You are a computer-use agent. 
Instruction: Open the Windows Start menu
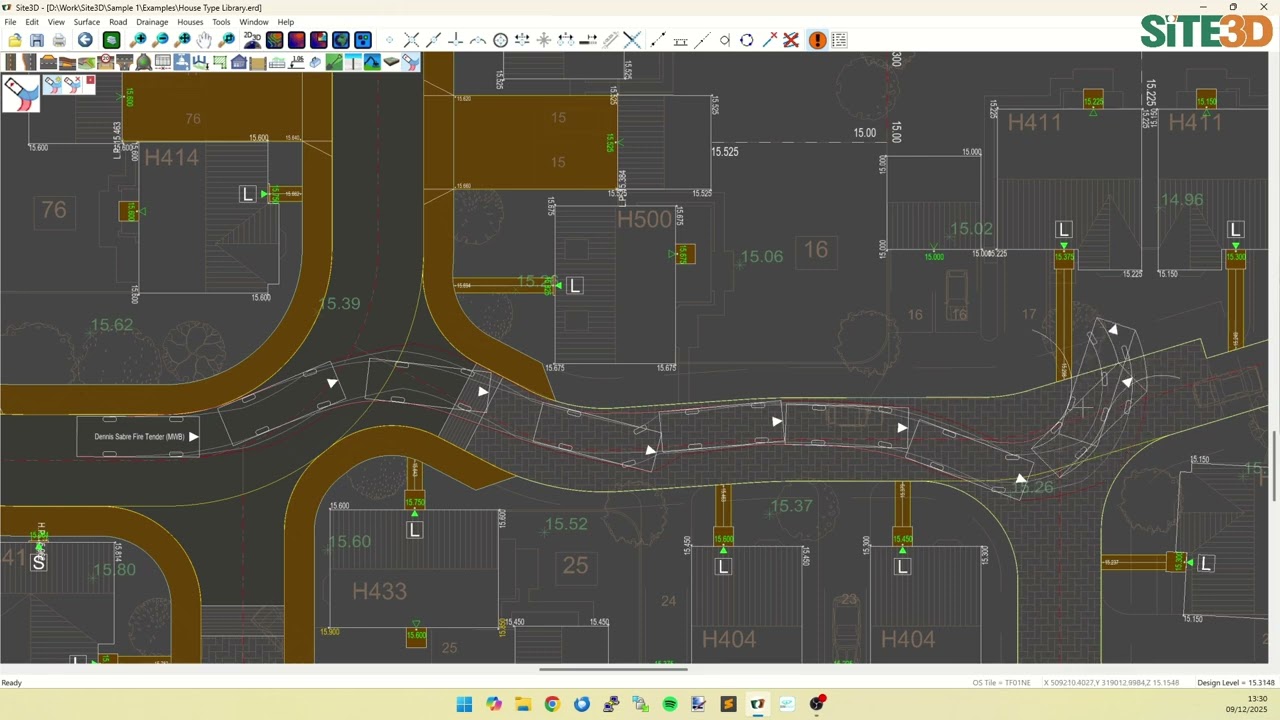click(464, 704)
